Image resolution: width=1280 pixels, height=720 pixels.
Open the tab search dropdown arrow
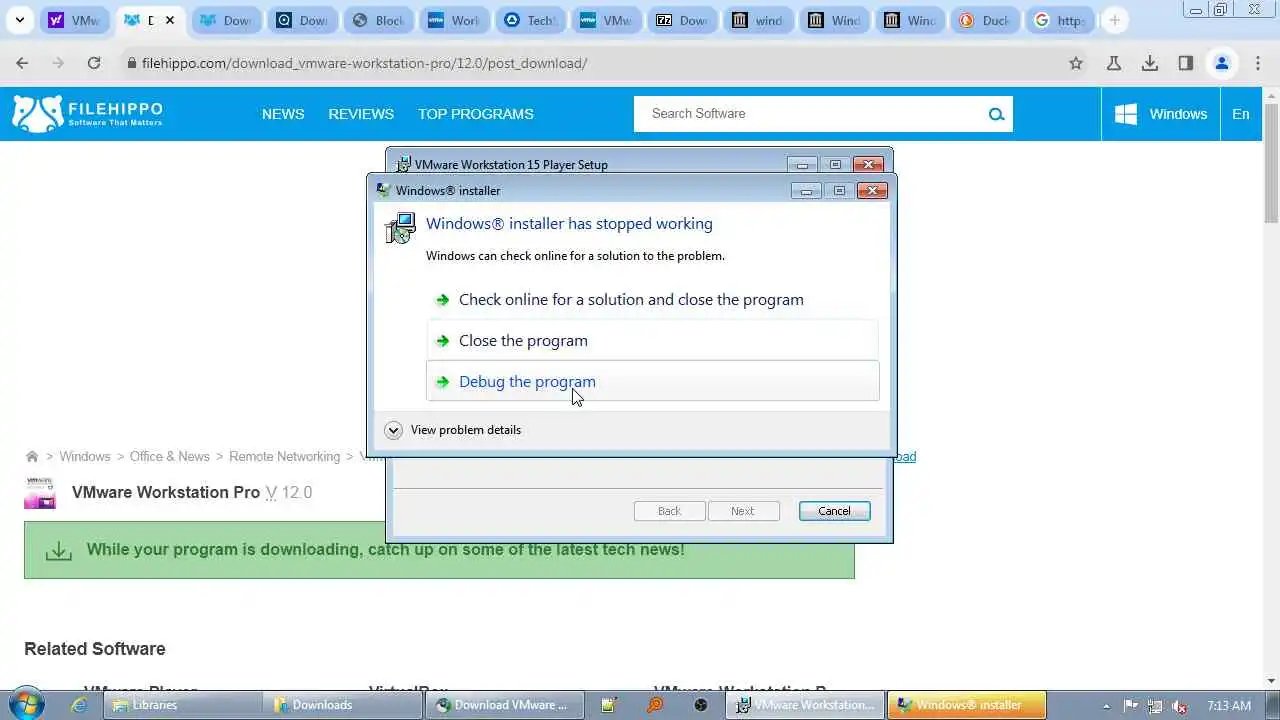click(19, 20)
